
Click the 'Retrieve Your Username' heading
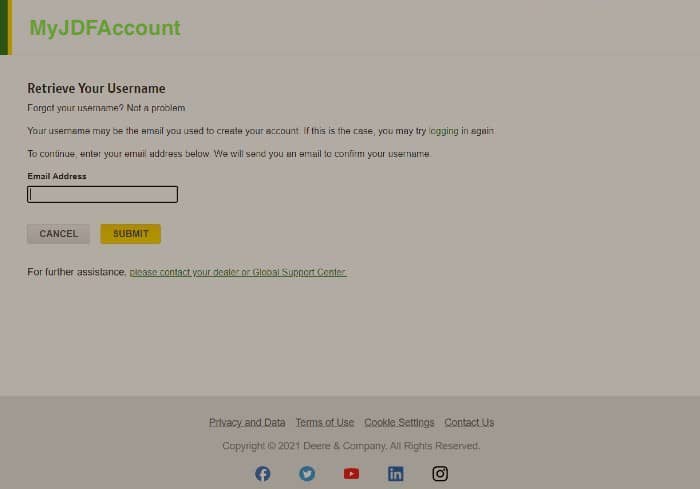tap(96, 88)
